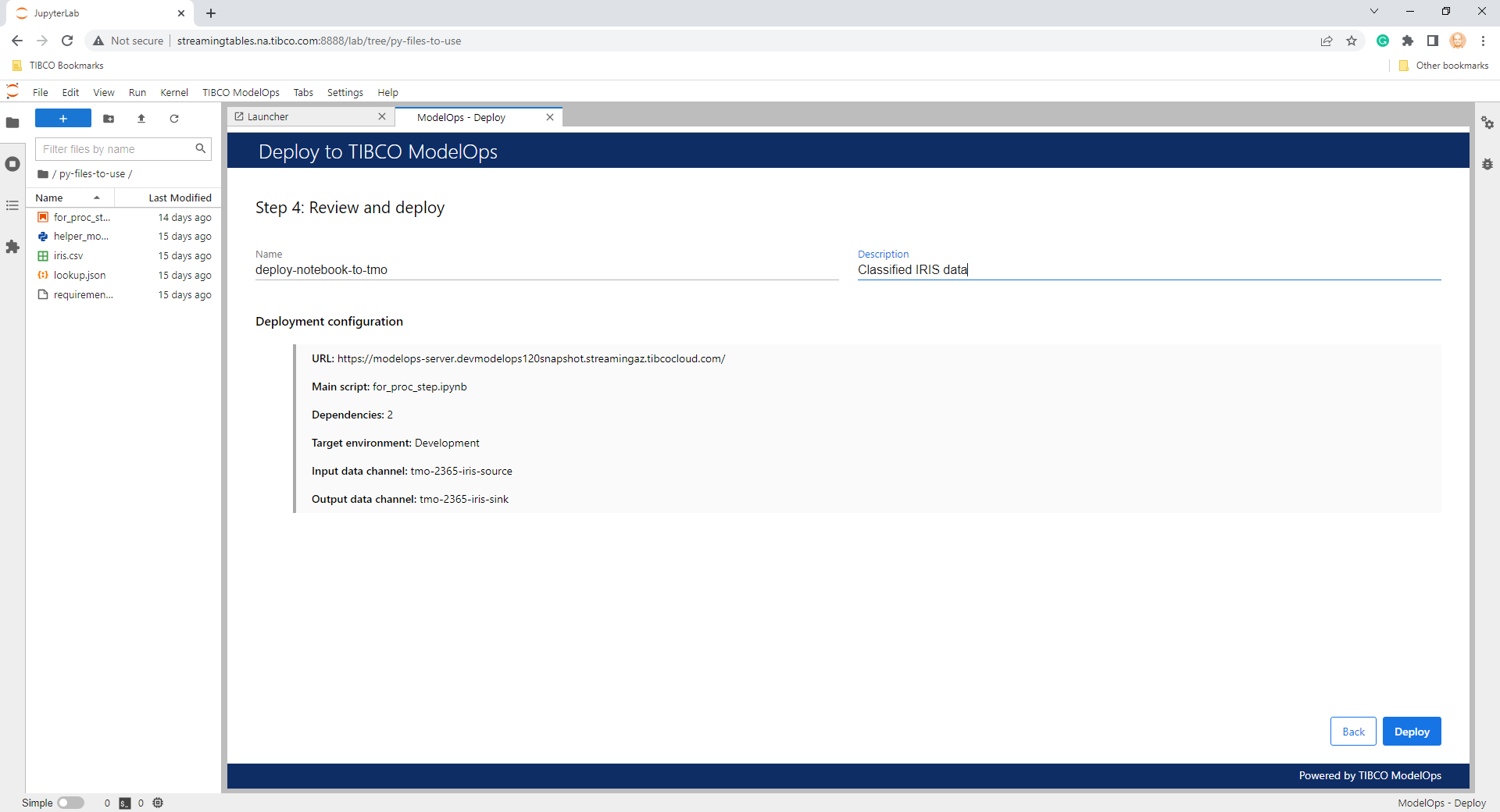
Task: Open the Help menu
Action: tap(387, 92)
